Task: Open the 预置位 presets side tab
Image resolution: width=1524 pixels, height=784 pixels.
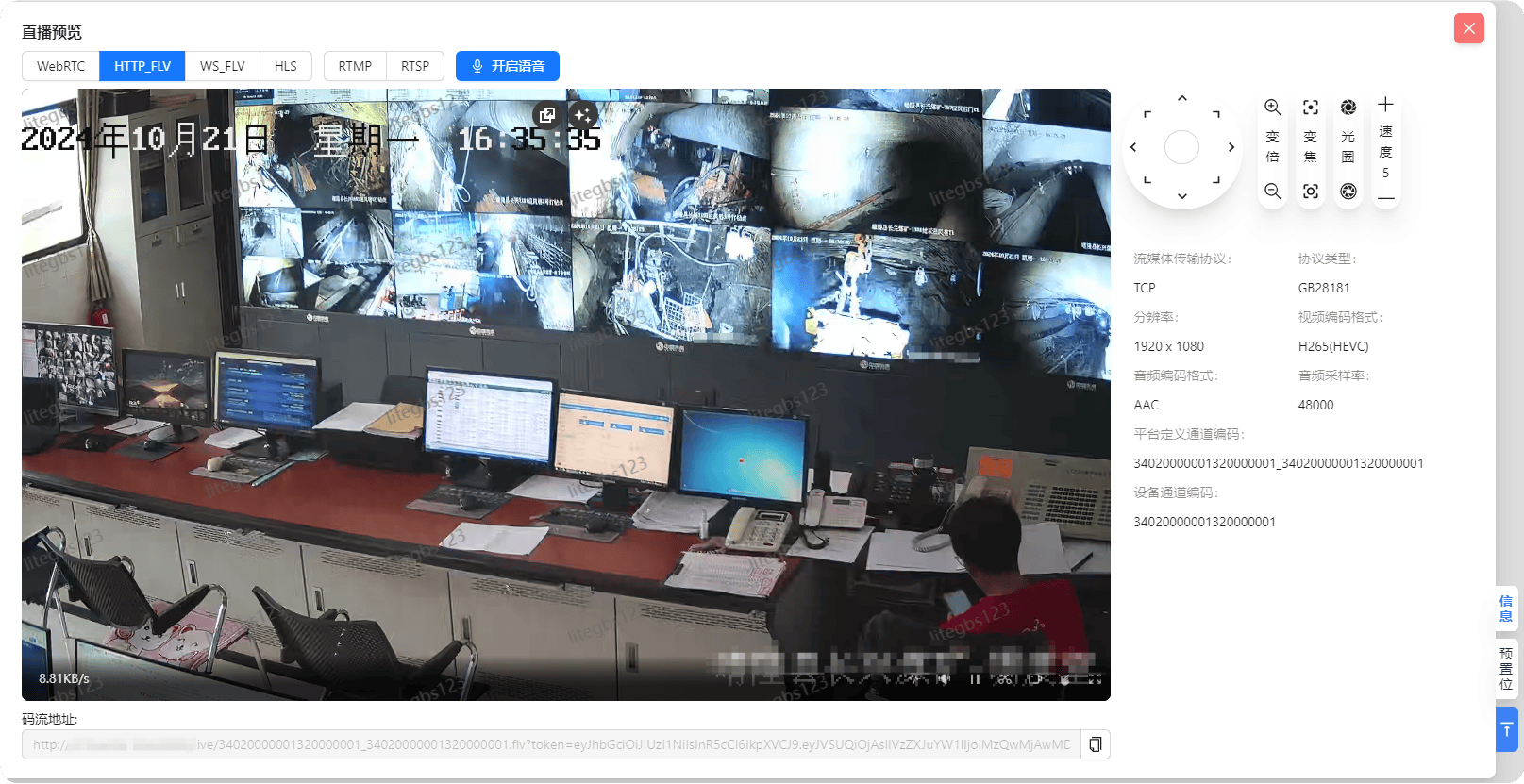Action: point(1506,669)
